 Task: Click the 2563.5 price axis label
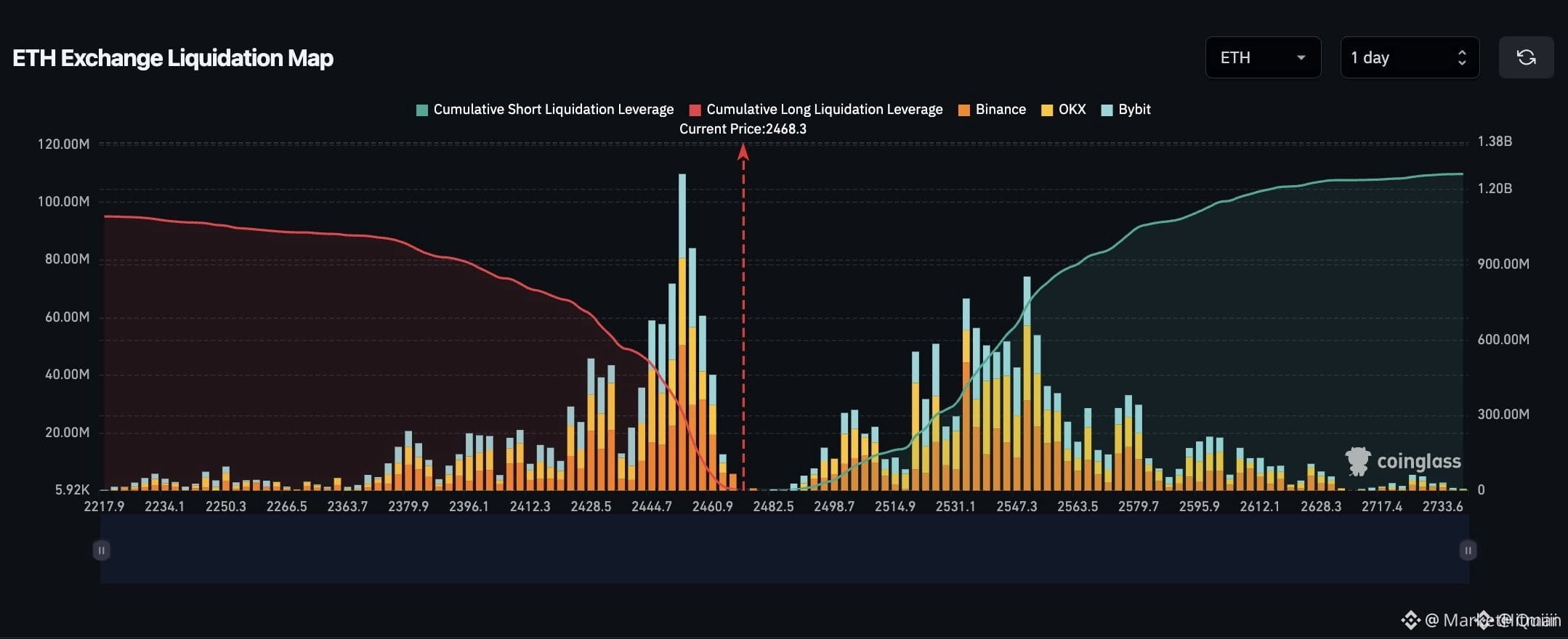1078,506
